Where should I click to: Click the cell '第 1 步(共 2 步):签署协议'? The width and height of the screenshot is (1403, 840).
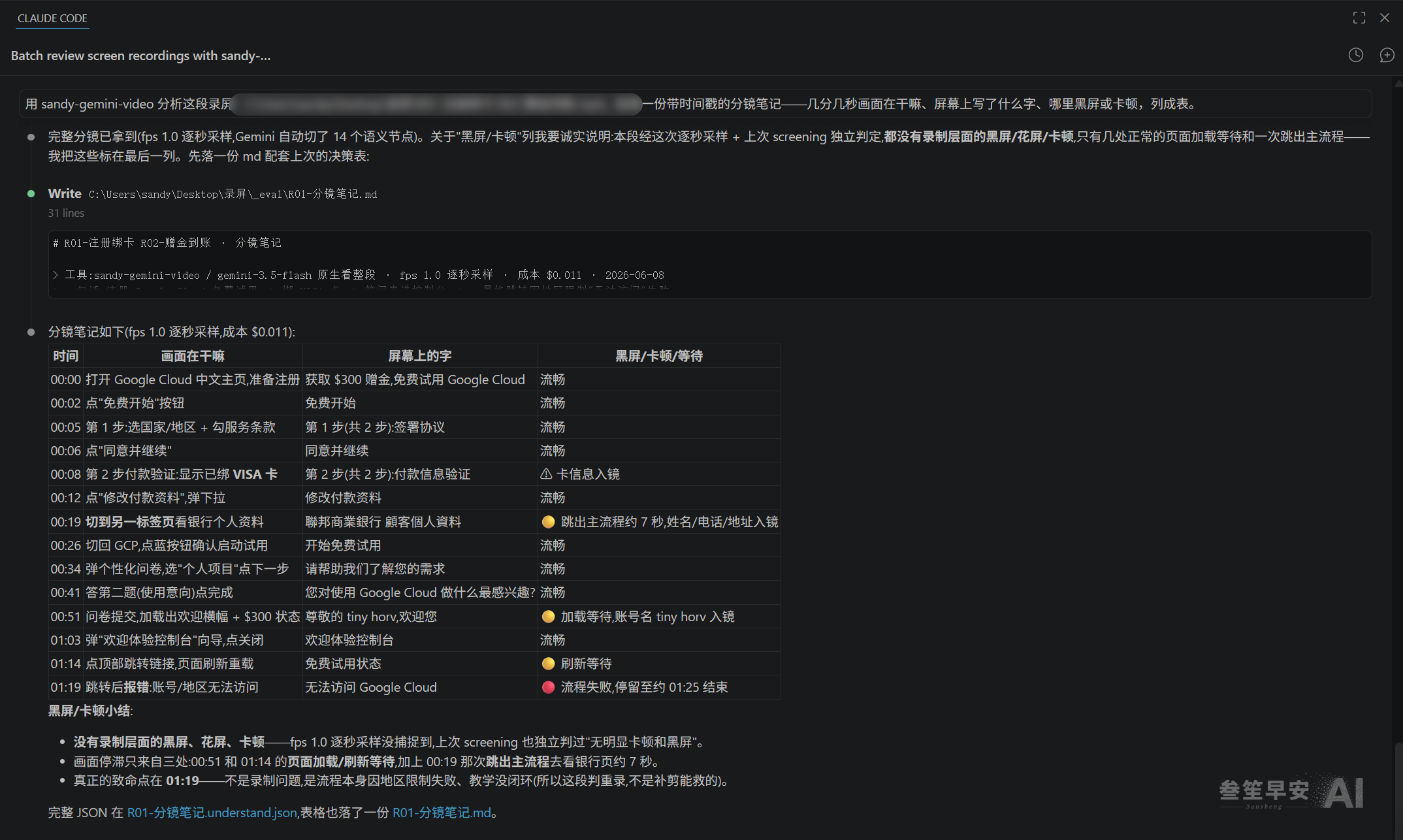click(420, 427)
